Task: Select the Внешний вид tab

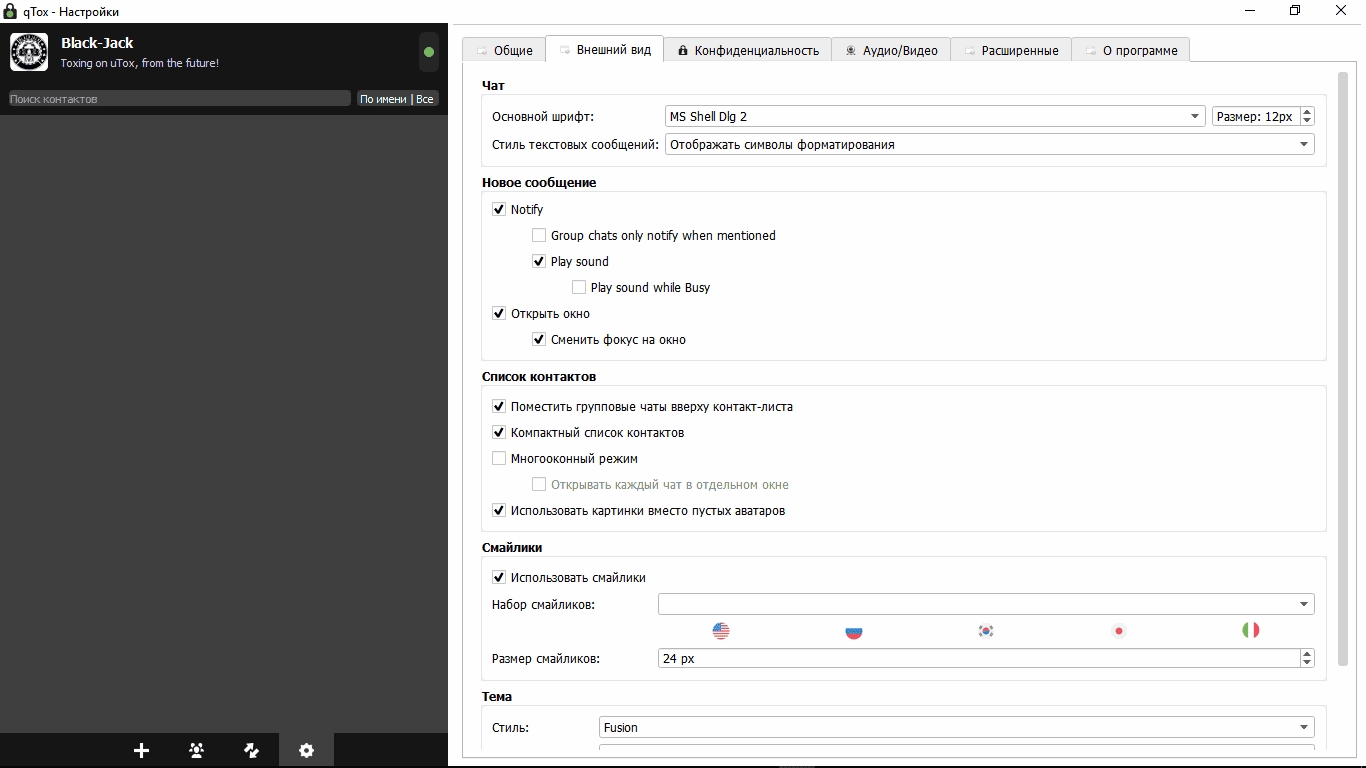Action: pos(605,49)
